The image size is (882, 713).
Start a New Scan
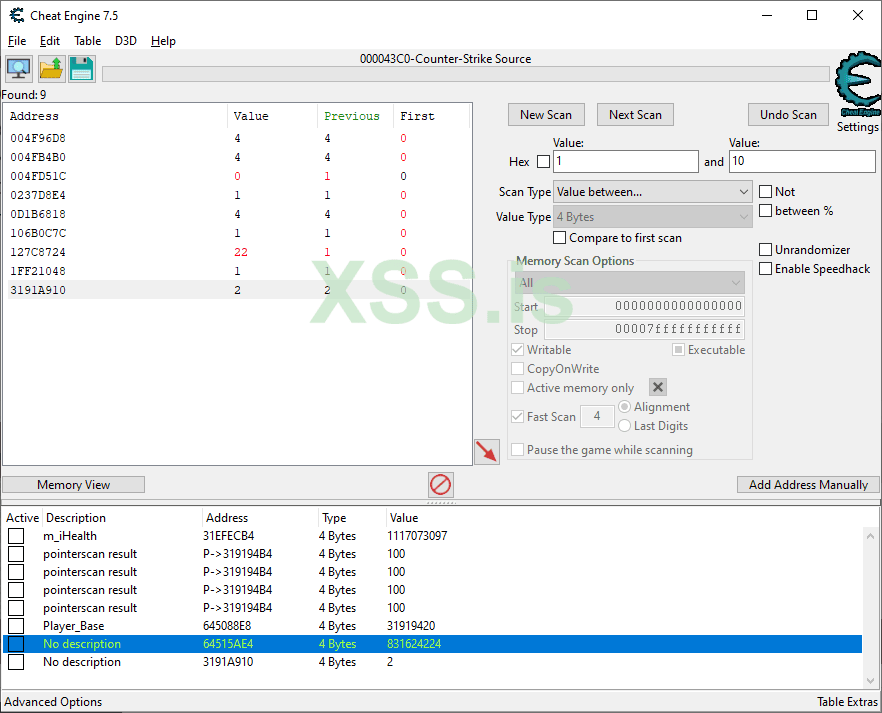coord(546,115)
